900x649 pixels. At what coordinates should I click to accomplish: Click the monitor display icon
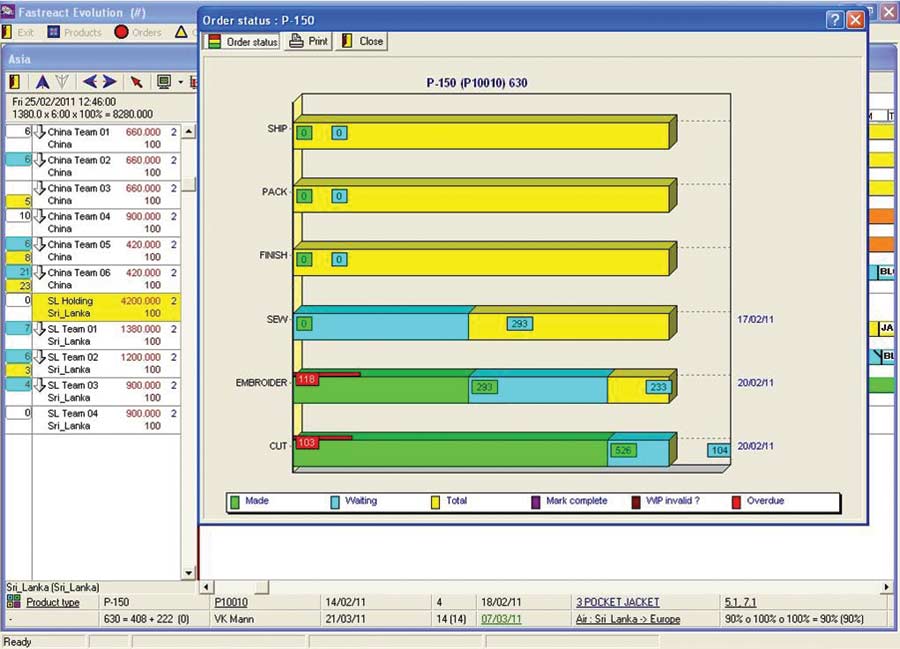click(164, 82)
